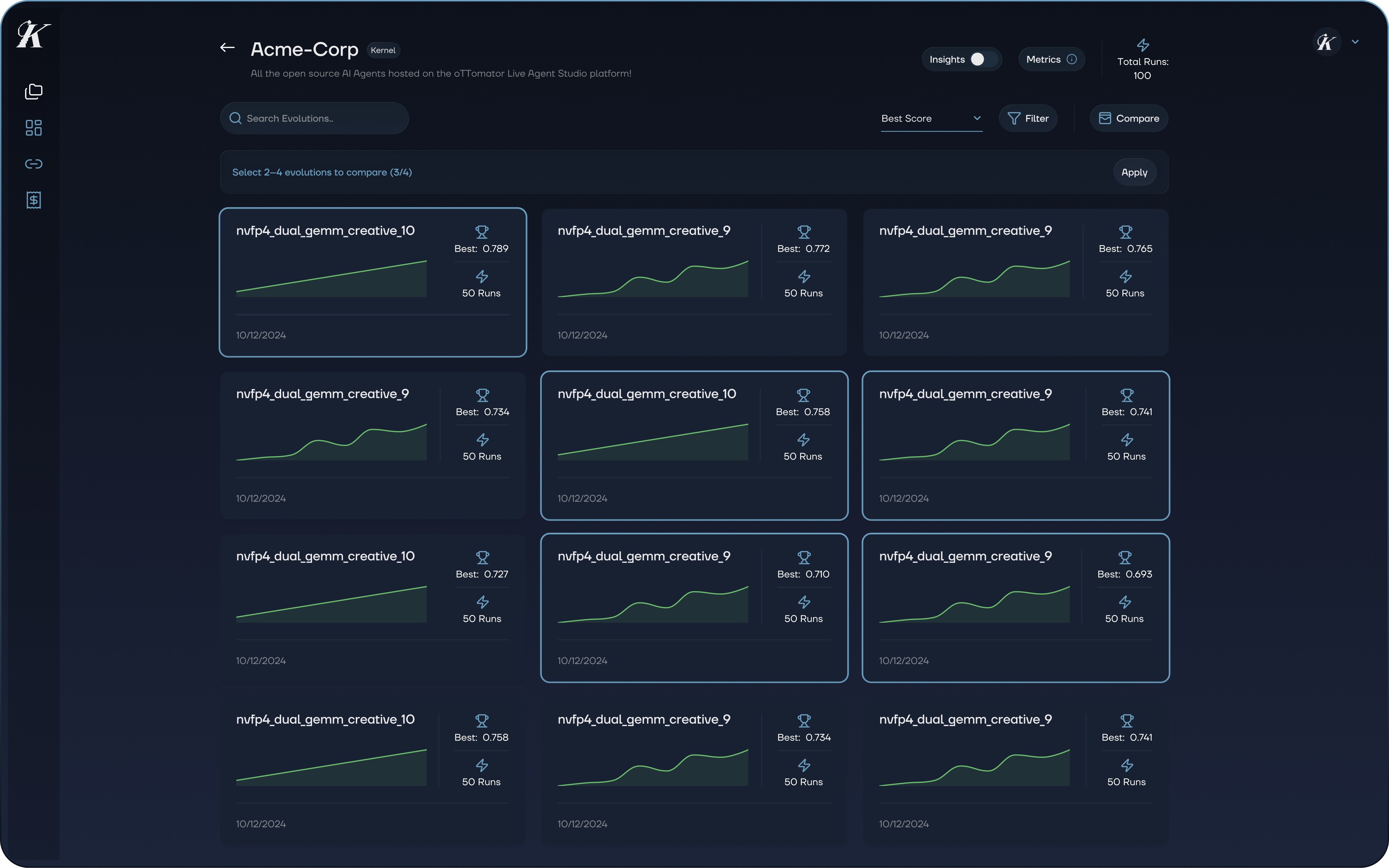Click the Metrics info icon
1389x868 pixels.
pos(1072,59)
